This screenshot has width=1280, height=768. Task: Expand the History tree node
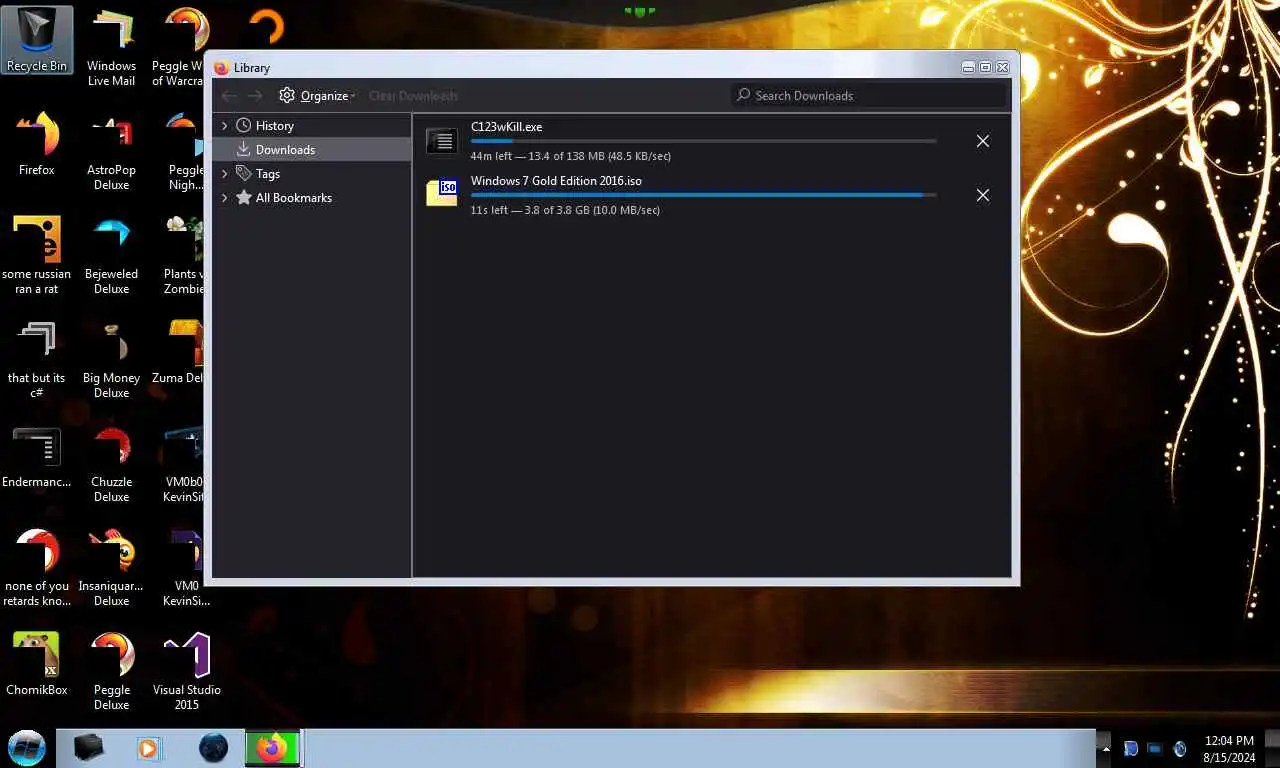tap(225, 126)
